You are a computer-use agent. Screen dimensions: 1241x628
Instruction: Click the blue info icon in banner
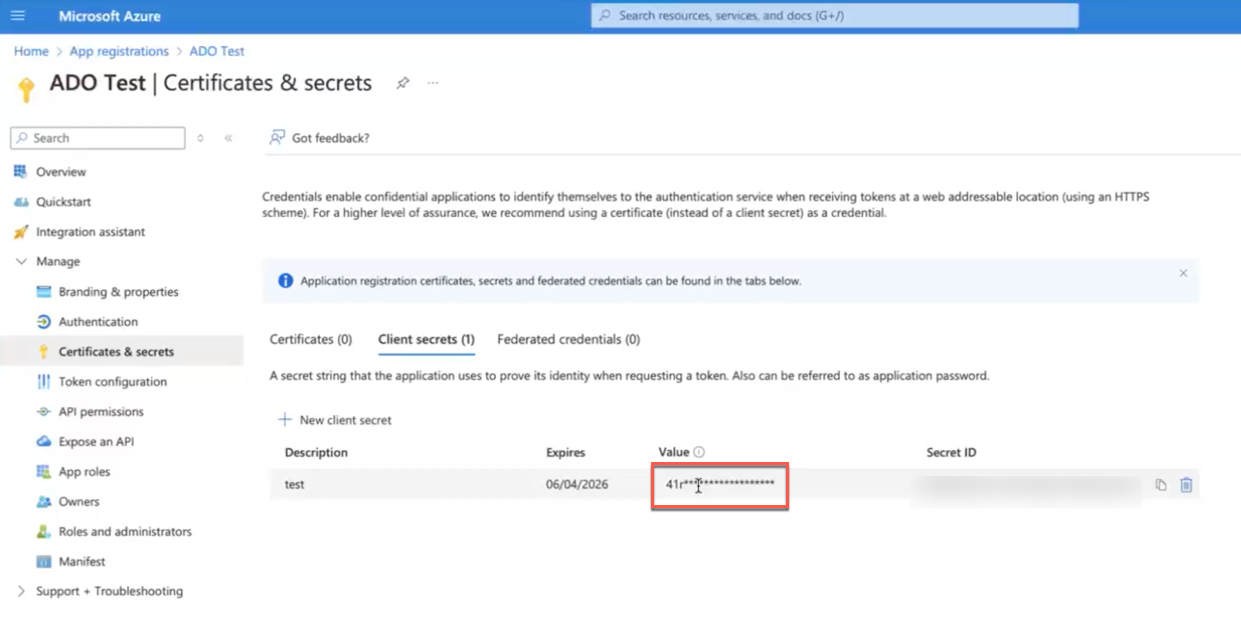click(285, 281)
